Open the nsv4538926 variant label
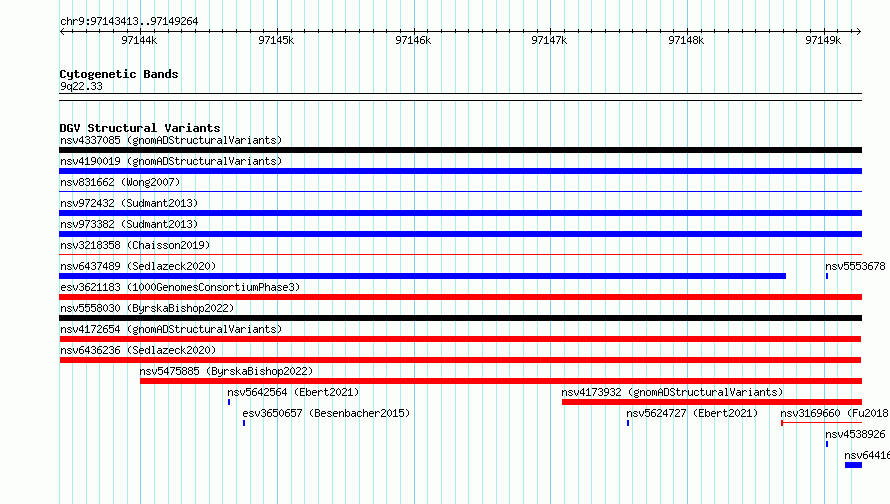Screen dimensions: 890x504 855,434
